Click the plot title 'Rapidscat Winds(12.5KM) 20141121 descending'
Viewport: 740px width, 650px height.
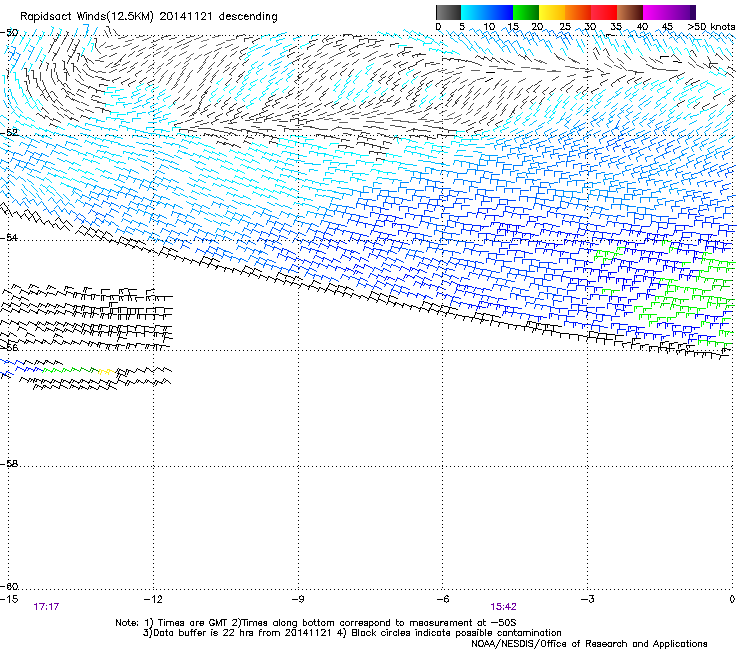click(x=149, y=16)
